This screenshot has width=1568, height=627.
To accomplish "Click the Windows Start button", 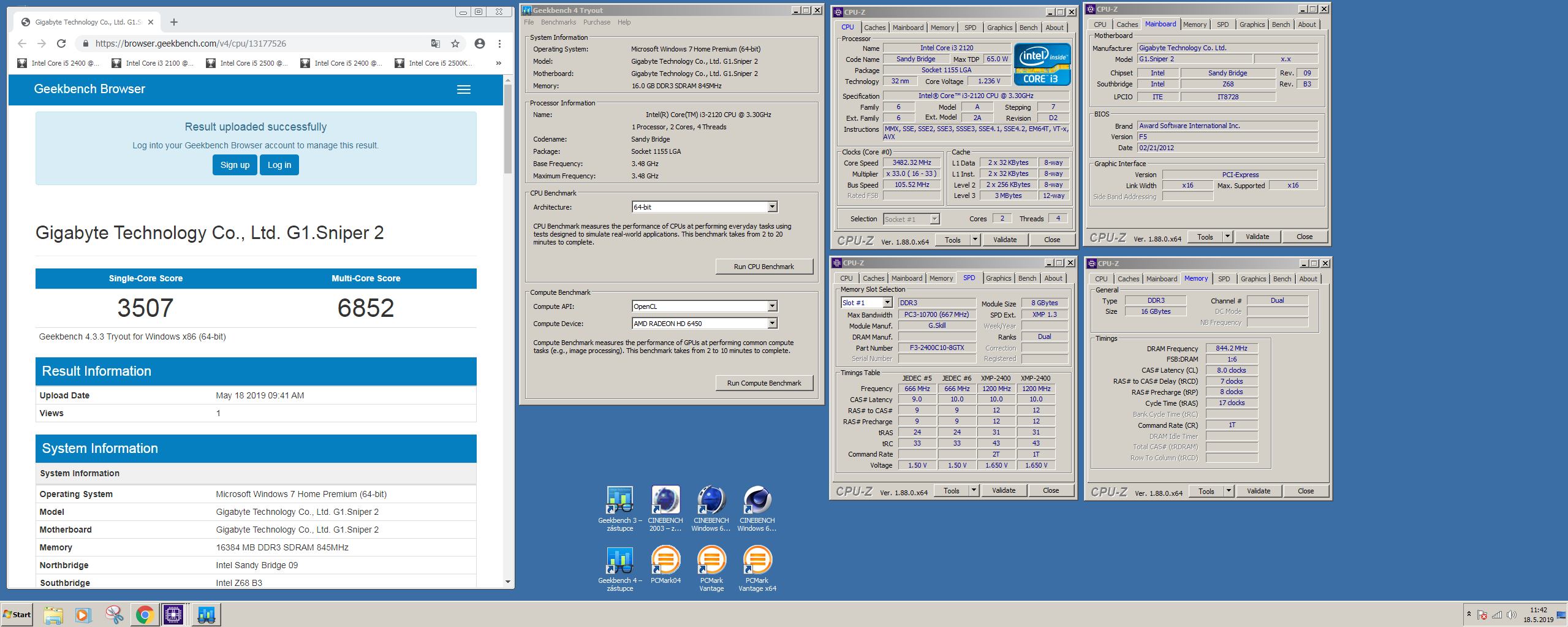I will 17,615.
